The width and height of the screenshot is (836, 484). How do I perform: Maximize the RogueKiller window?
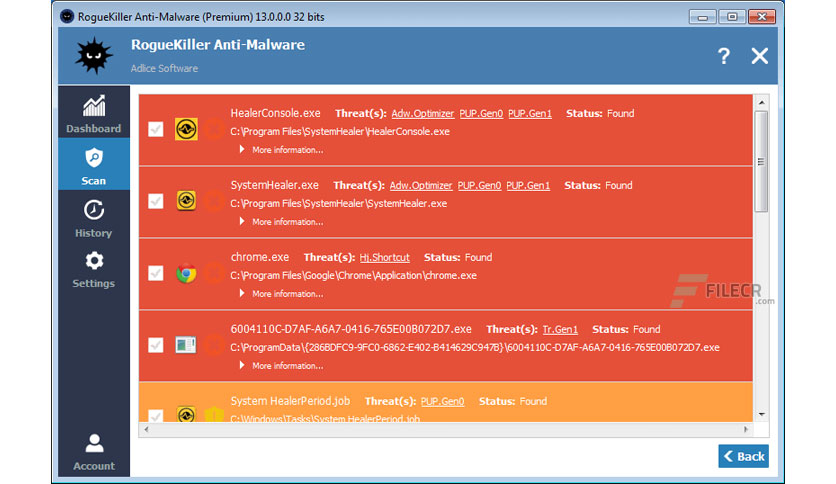732,17
